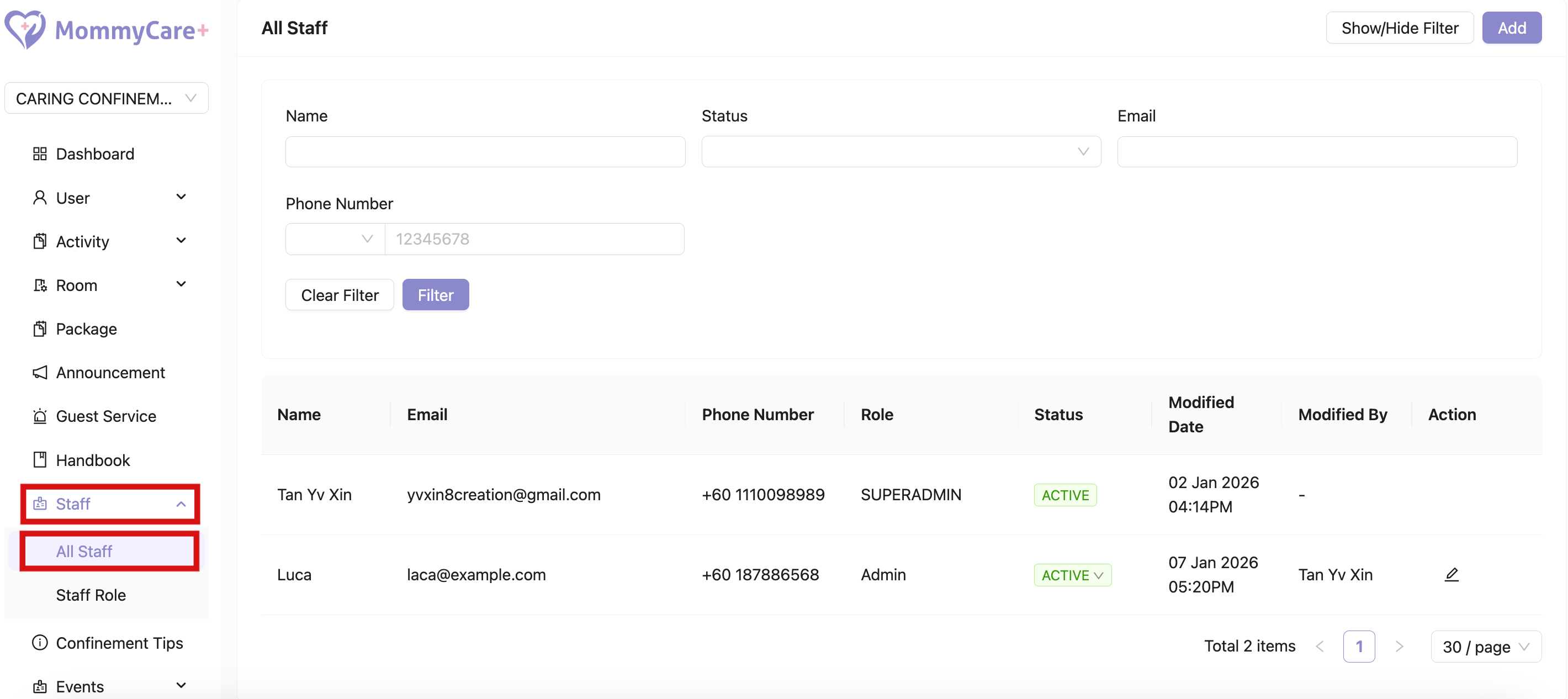This screenshot has height=699, width=1568.
Task: Click the Guest Service bell icon
Action: point(40,416)
